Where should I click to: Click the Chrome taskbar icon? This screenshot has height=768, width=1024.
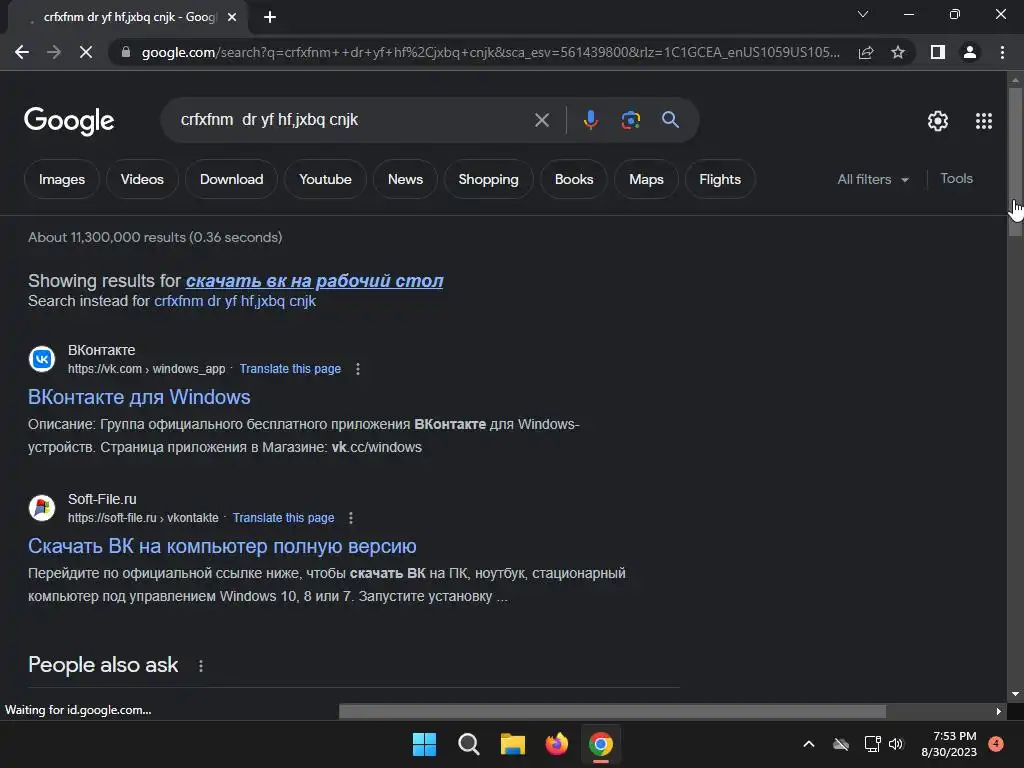click(x=601, y=744)
